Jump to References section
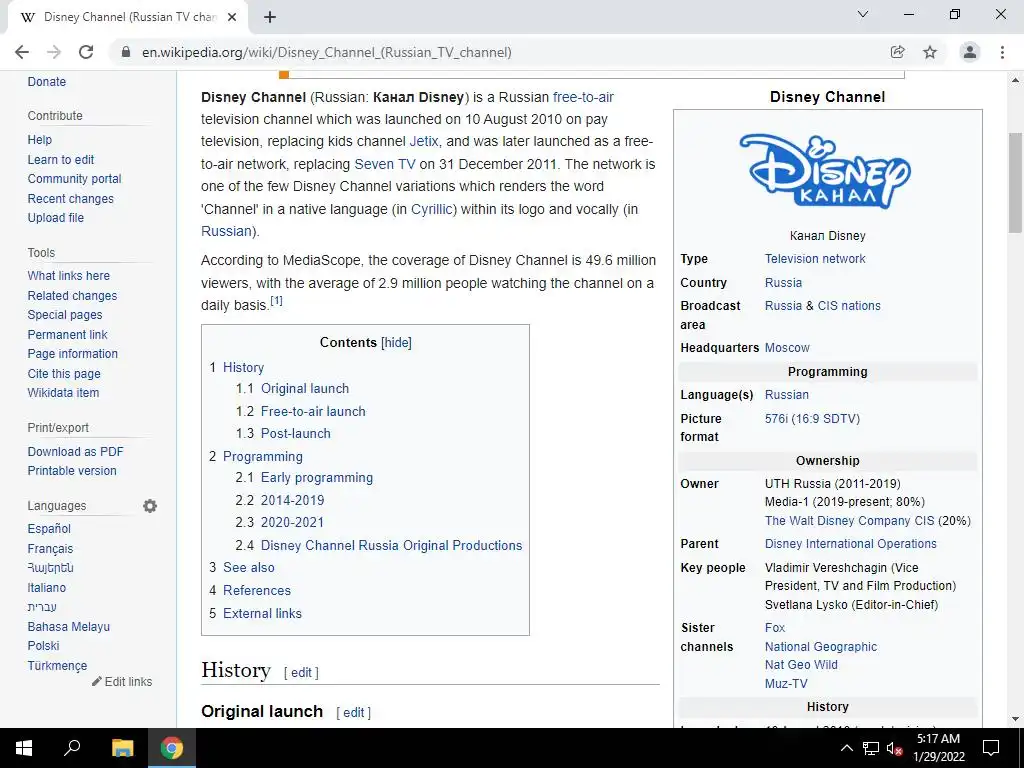This screenshot has height=768, width=1024. pyautogui.click(x=257, y=590)
